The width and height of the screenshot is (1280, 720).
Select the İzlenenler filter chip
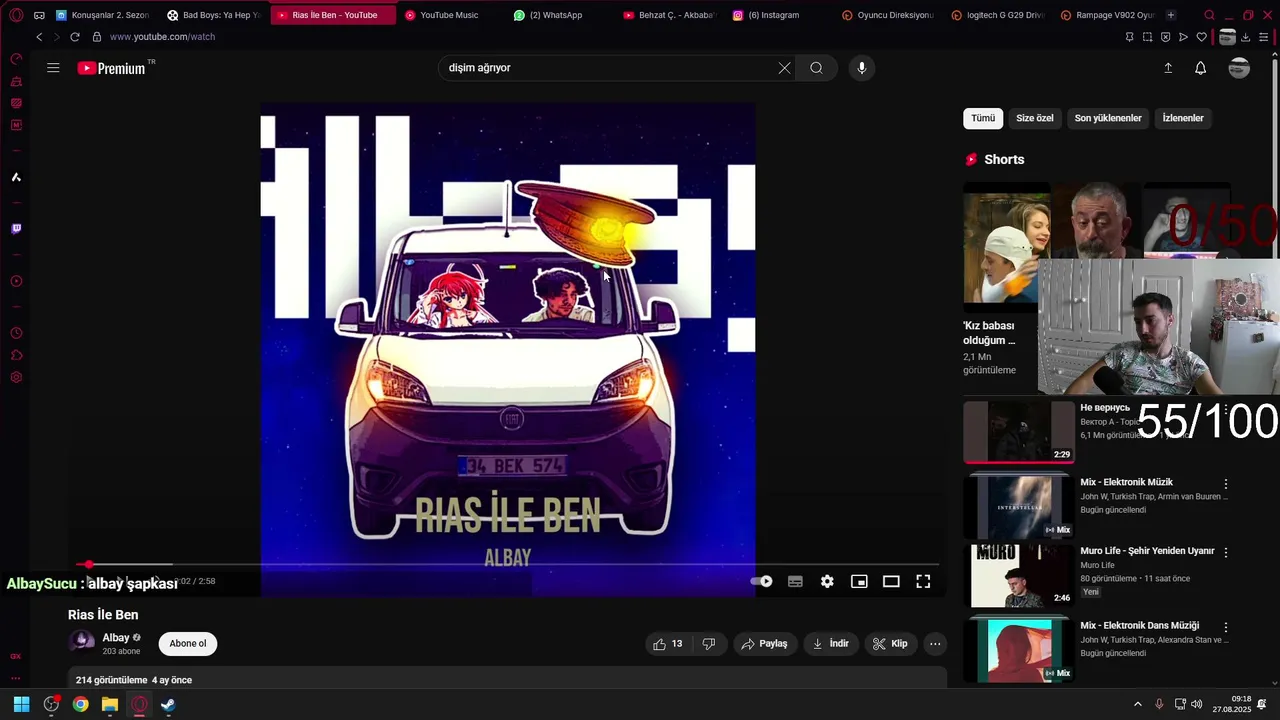pyautogui.click(x=1183, y=118)
